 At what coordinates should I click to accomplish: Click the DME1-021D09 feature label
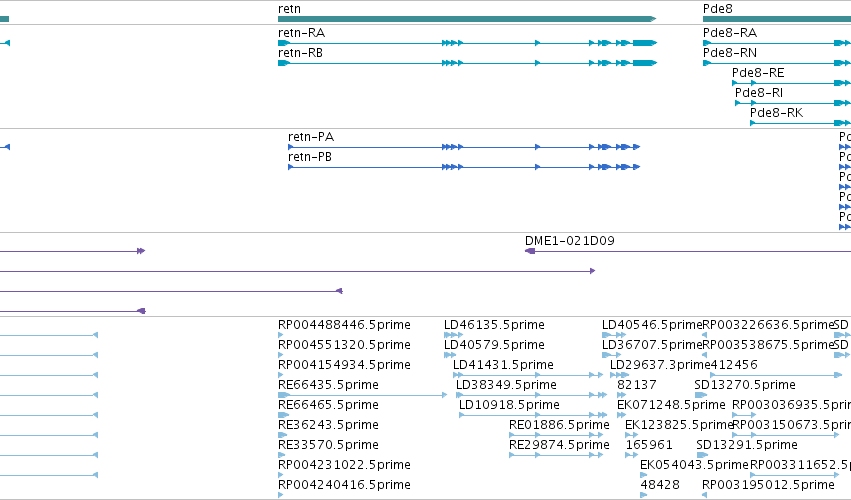569,240
